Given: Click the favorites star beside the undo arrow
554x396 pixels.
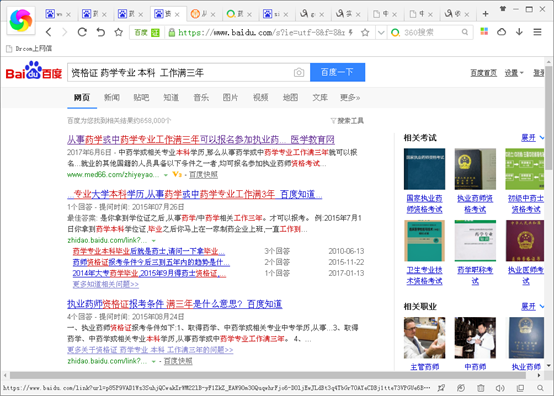Looking at the screenshot, I should [x=118, y=32].
